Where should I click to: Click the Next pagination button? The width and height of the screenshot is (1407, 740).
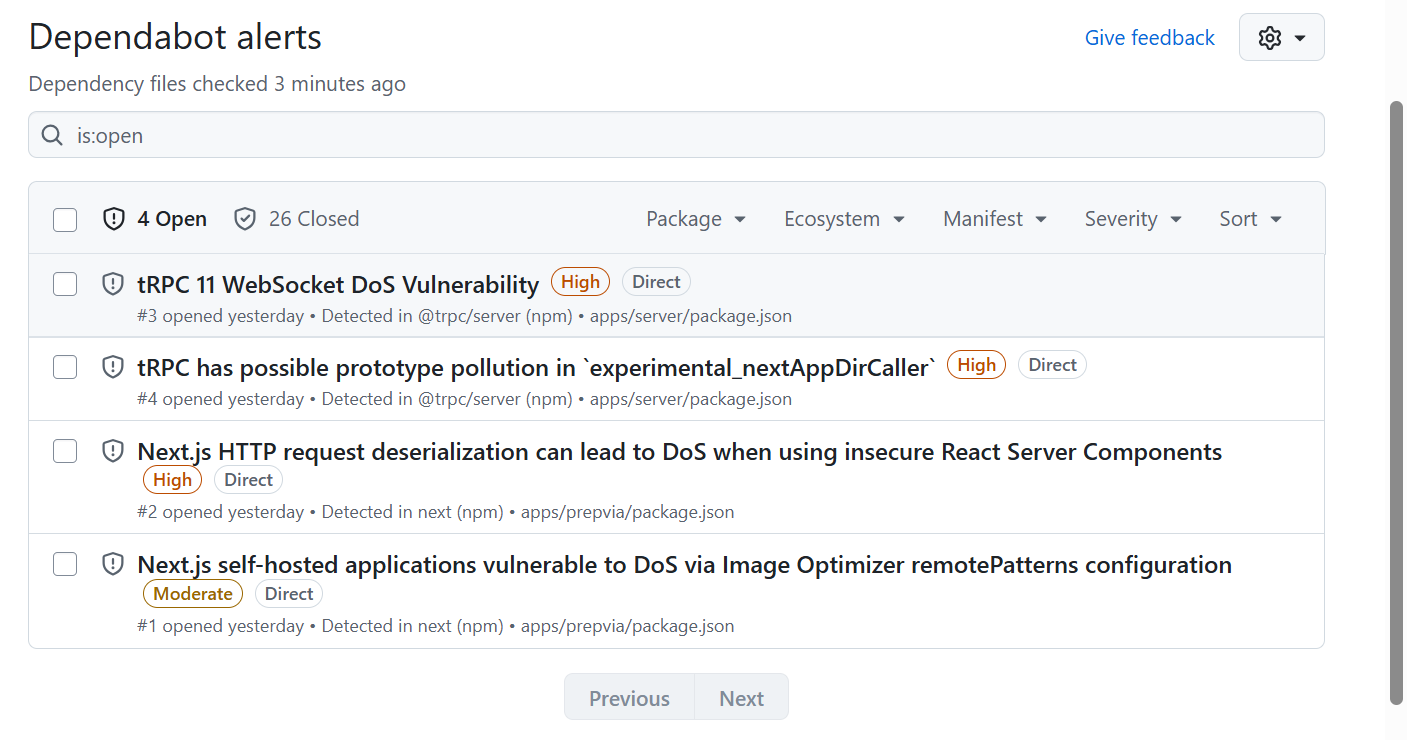741,698
